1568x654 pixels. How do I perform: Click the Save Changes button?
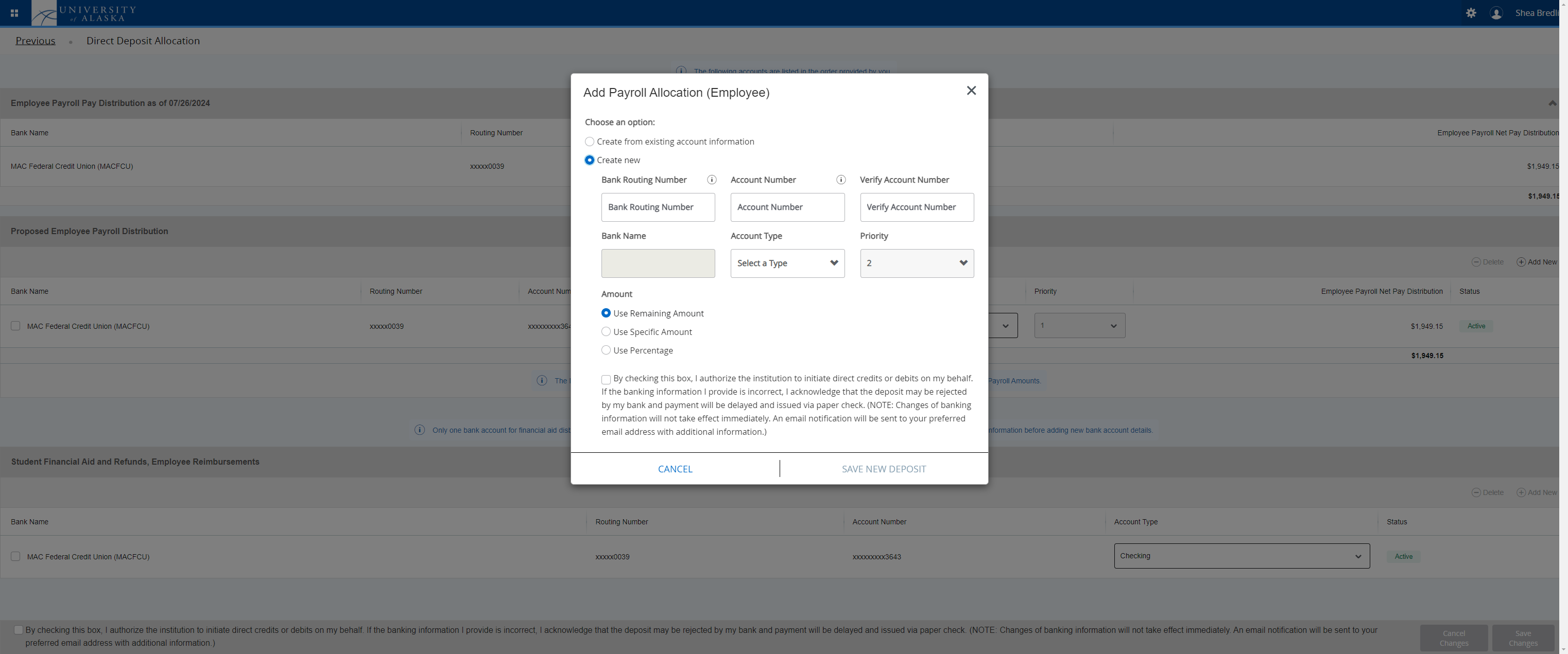click(1523, 638)
